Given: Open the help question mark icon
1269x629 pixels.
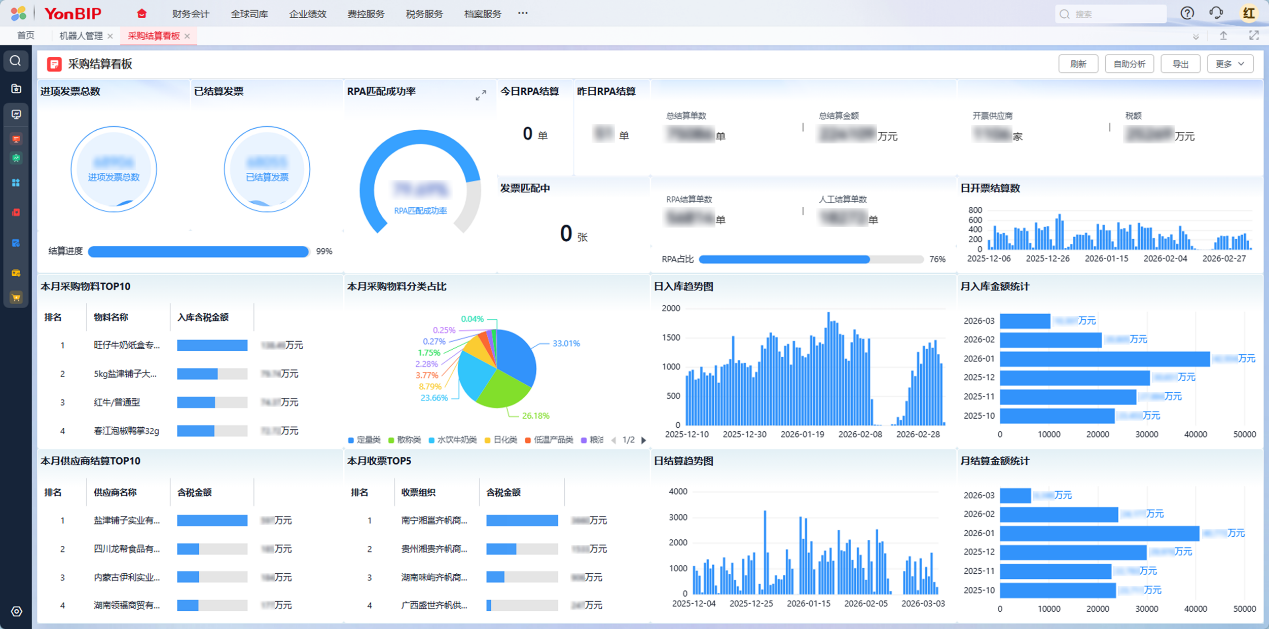Looking at the screenshot, I should (1187, 13).
